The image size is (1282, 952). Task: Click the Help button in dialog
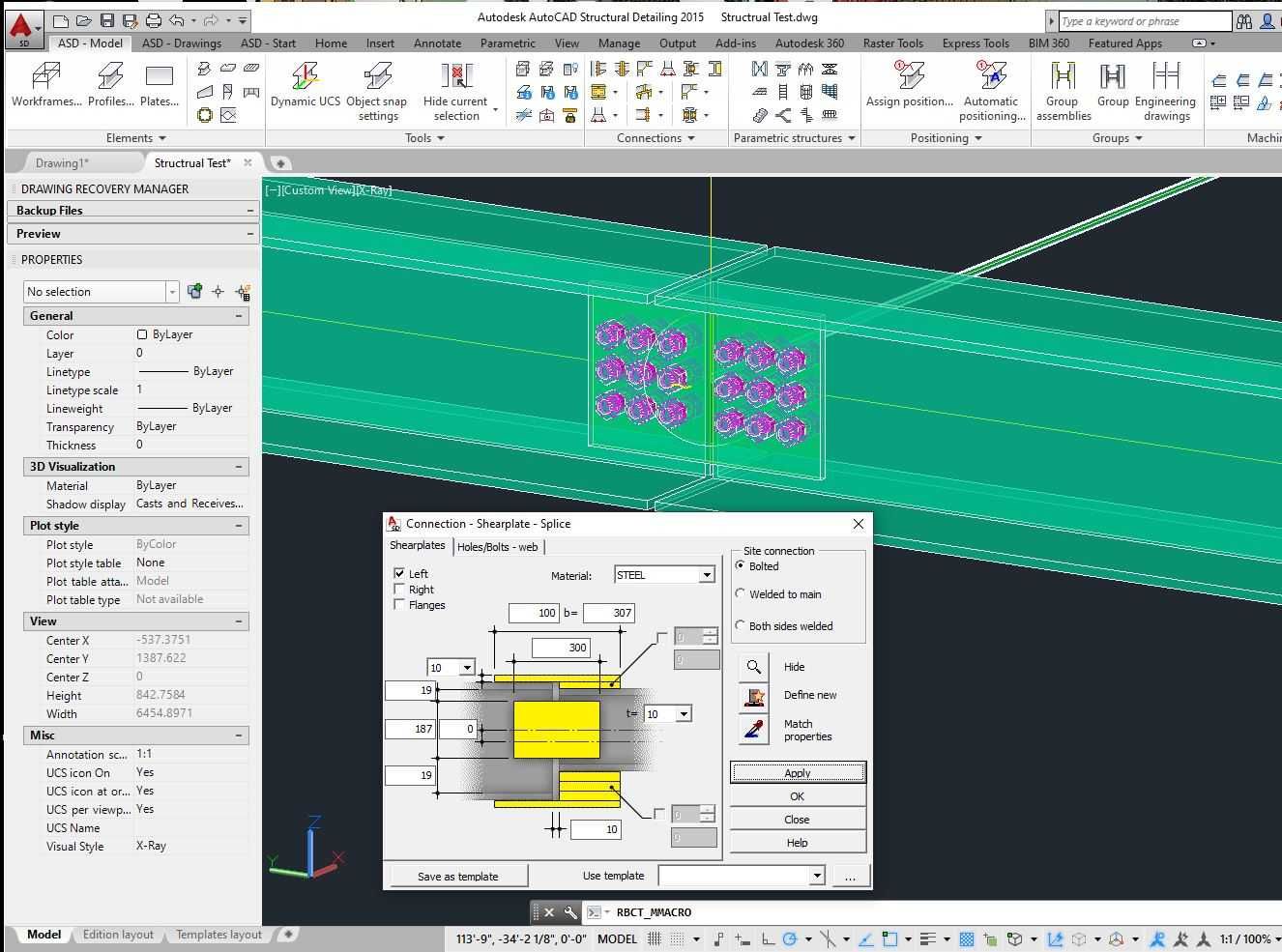[798, 843]
